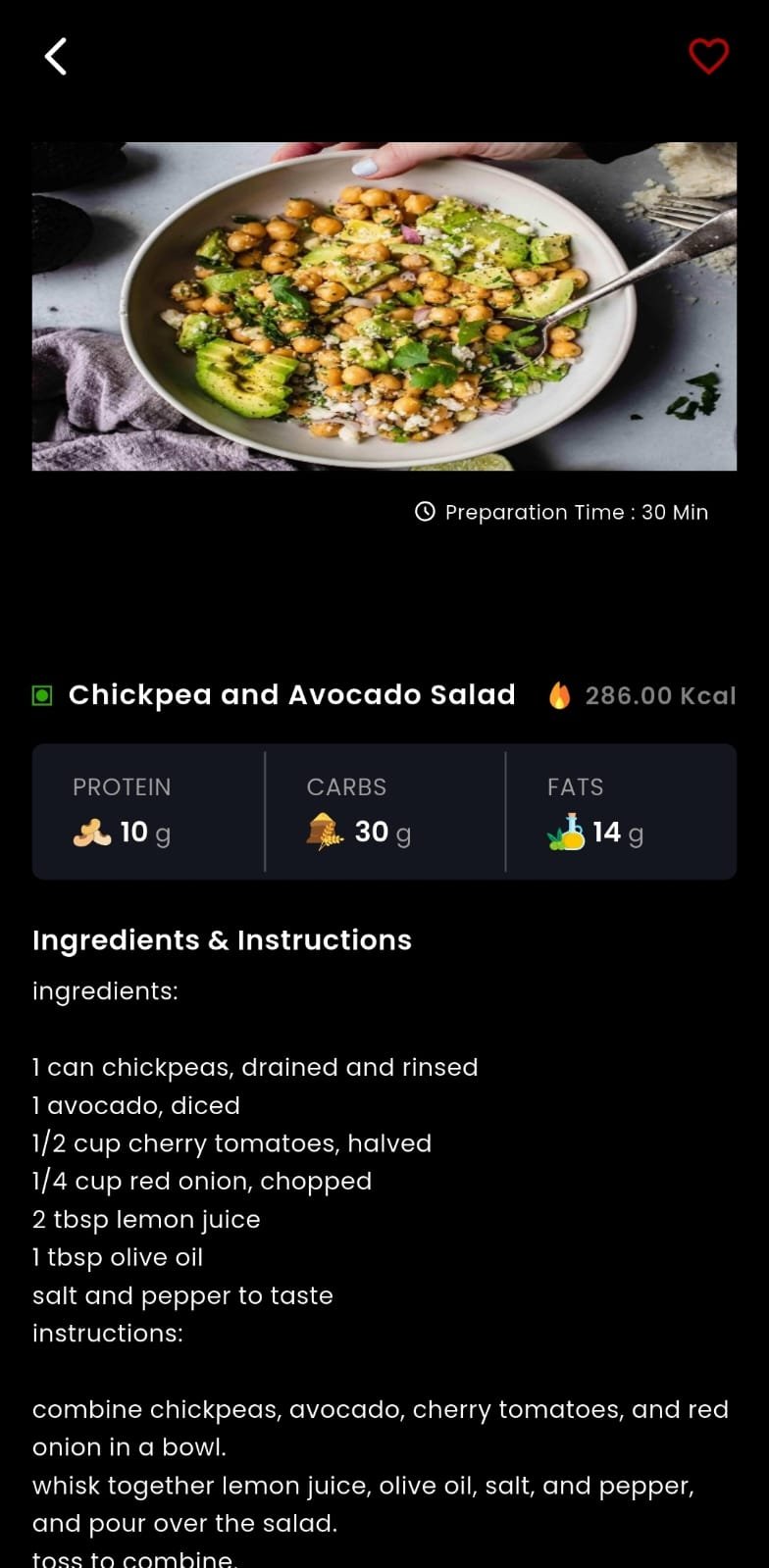The image size is (769, 1568).
Task: Tap the '1 can chickpeas' ingredient line
Action: 255,1067
